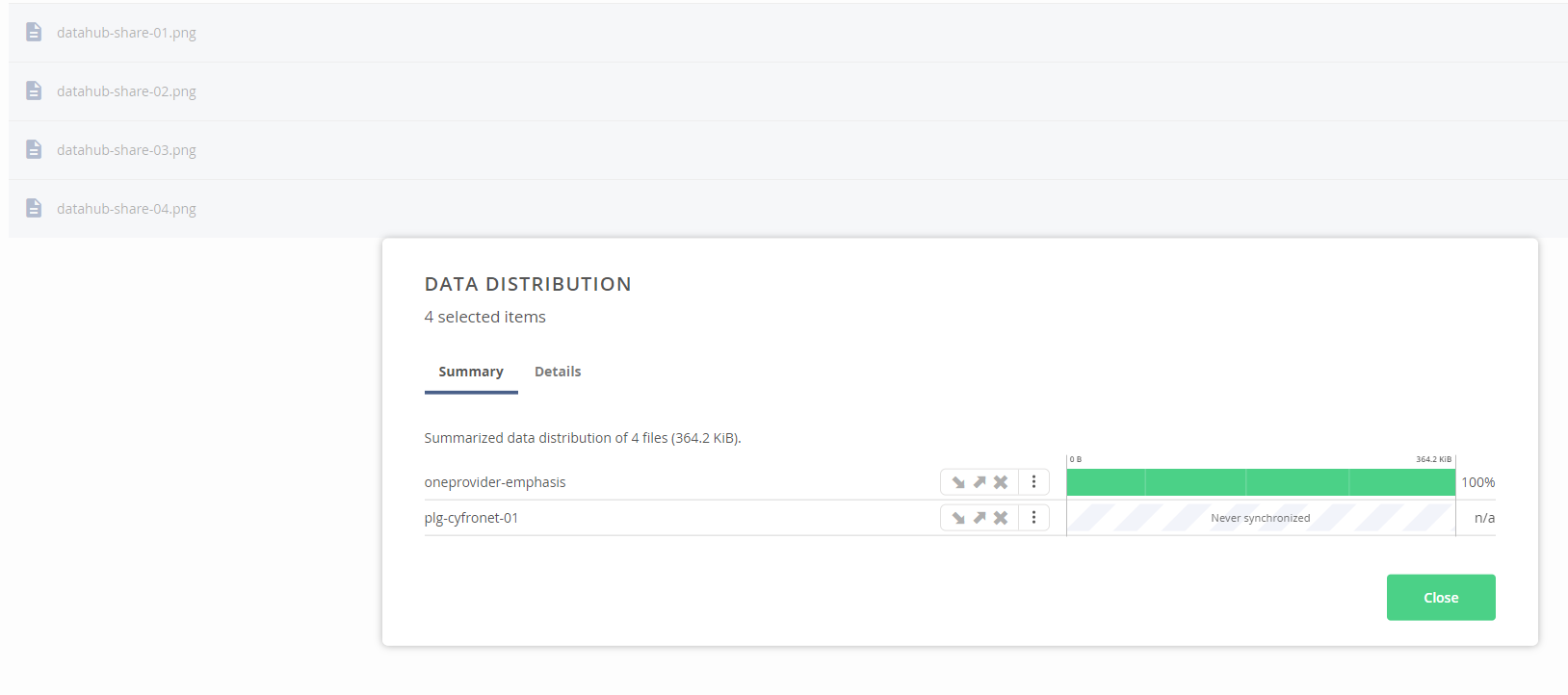Click the green 100% distribution bar
Viewport: 1568px width, 695px height.
tap(1260, 482)
